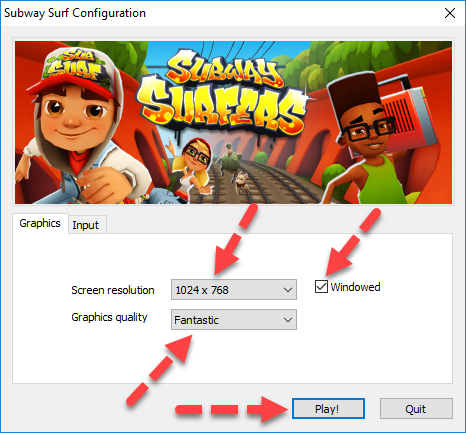Click the Screen resolution label
Image resolution: width=466 pixels, height=433 pixels.
coord(113,290)
